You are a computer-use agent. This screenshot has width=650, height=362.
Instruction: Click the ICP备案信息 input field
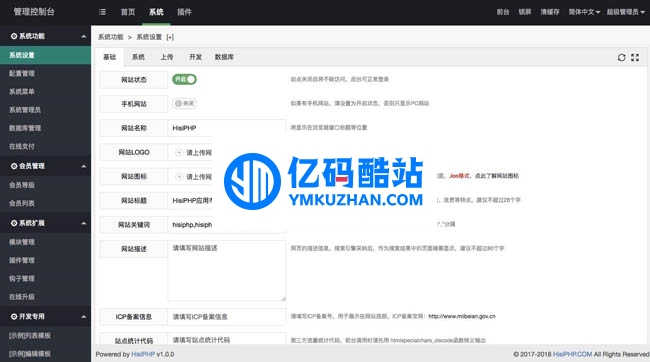coord(227,317)
